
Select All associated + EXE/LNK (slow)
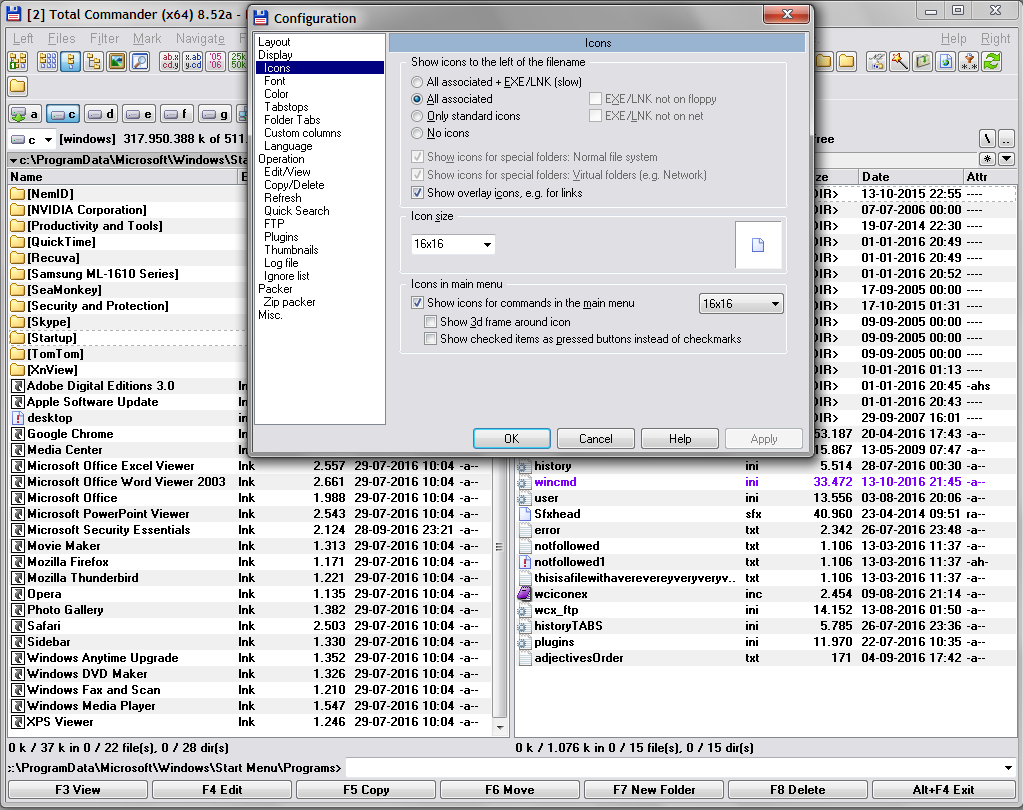[x=417, y=81]
